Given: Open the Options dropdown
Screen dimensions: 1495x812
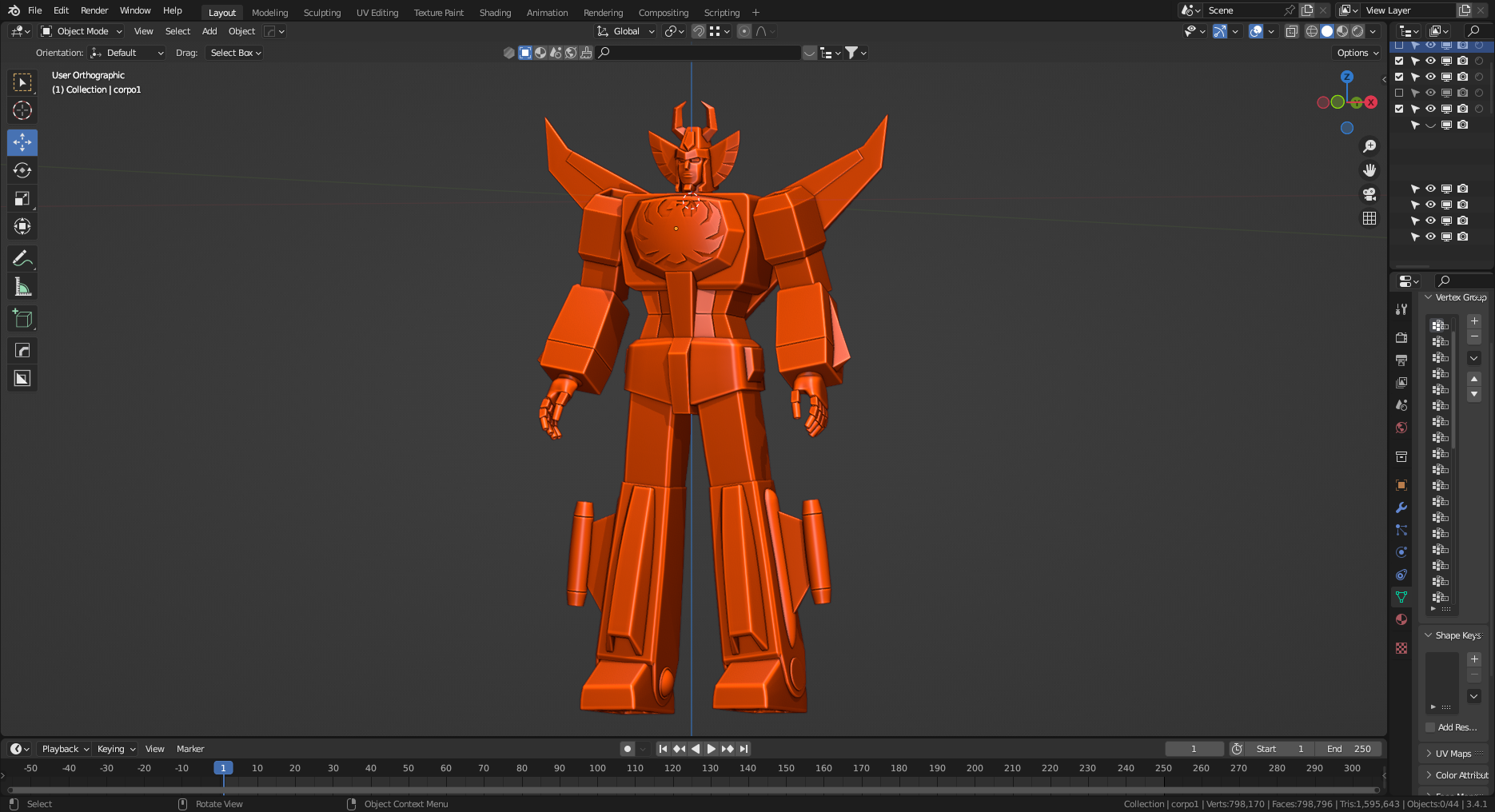Looking at the screenshot, I should pyautogui.click(x=1357, y=53).
